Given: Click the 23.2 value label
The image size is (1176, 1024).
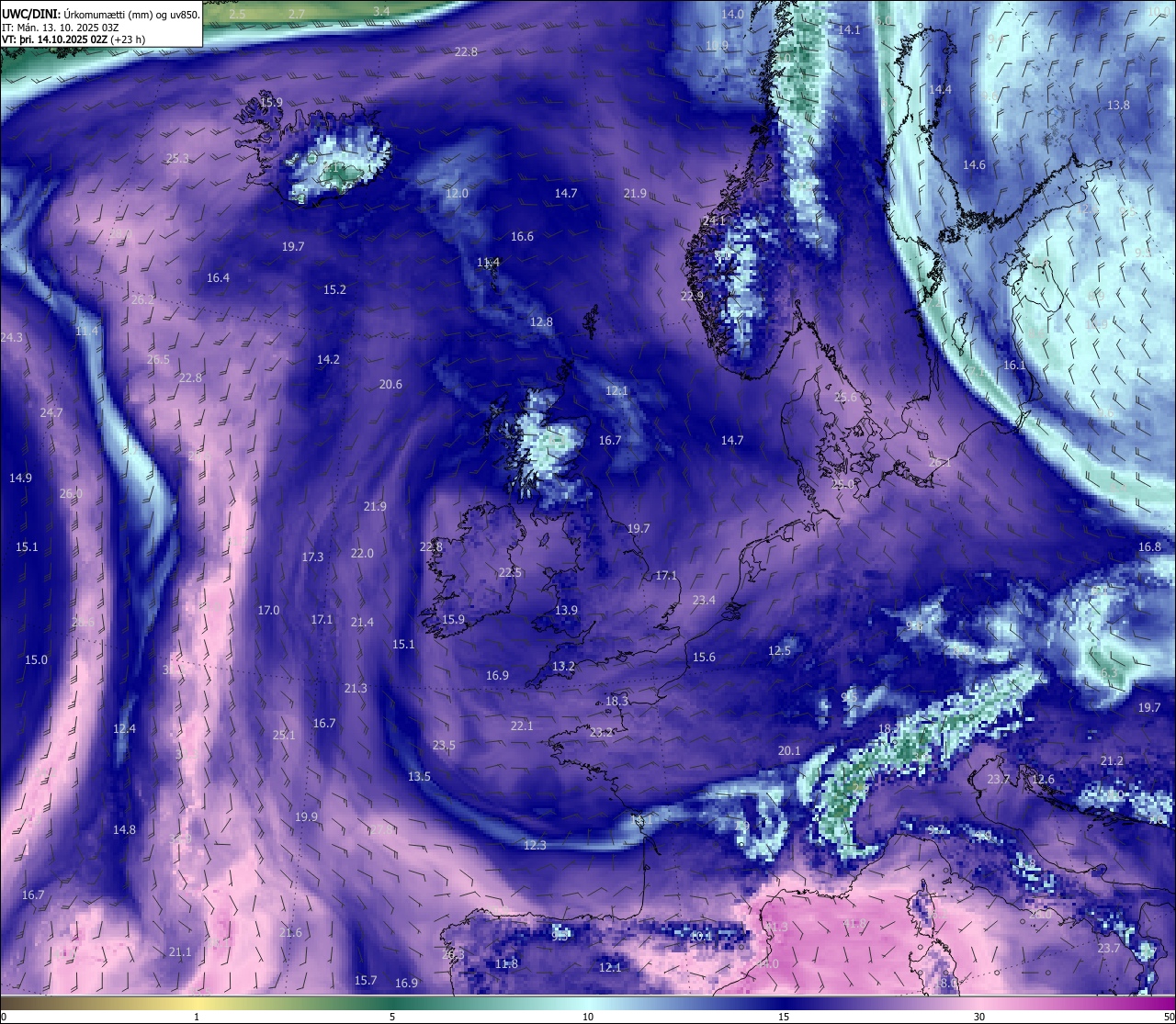Looking at the screenshot, I should (x=601, y=732).
